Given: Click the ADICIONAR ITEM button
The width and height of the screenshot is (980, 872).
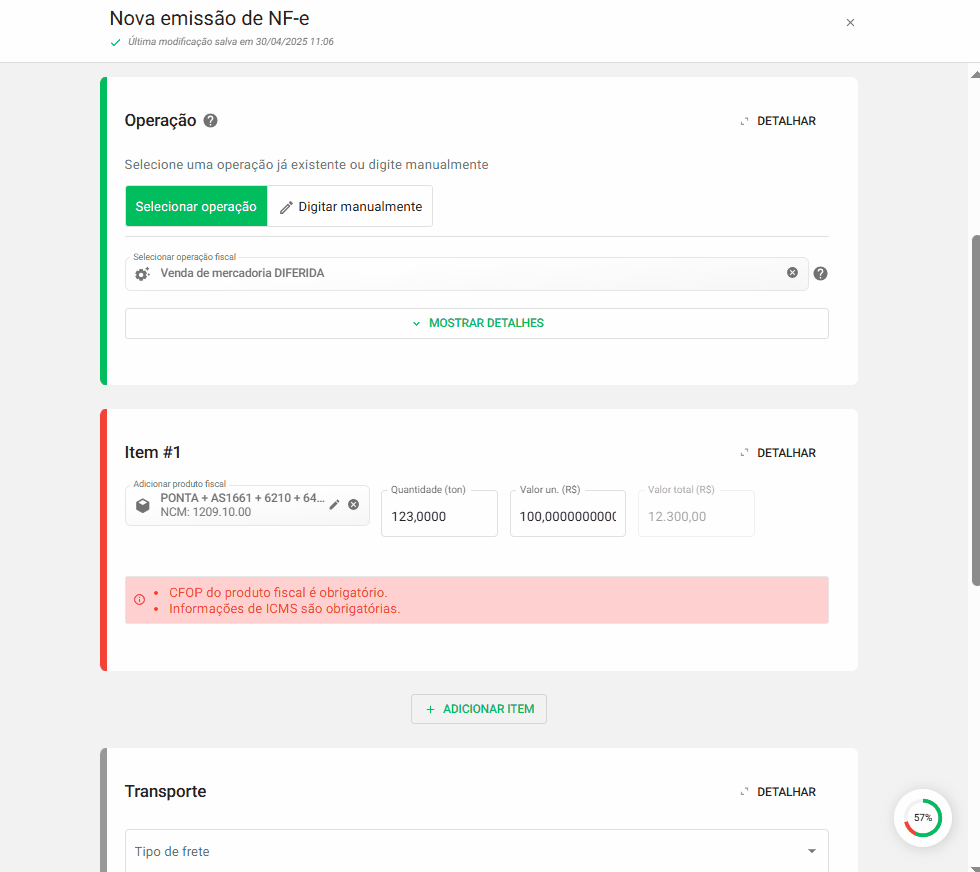Looking at the screenshot, I should tap(478, 708).
